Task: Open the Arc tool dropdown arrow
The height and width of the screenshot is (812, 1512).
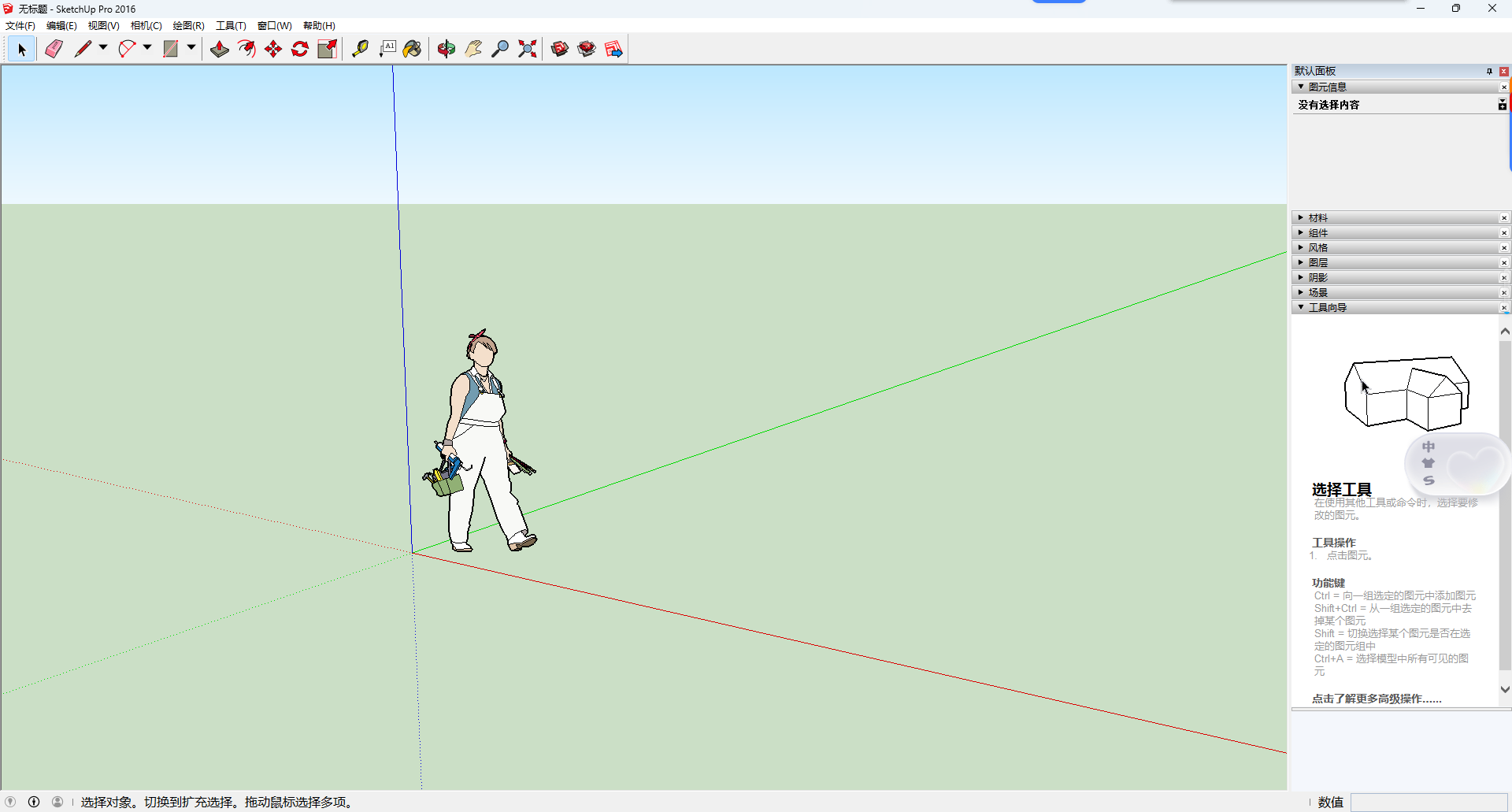Action: 146,48
